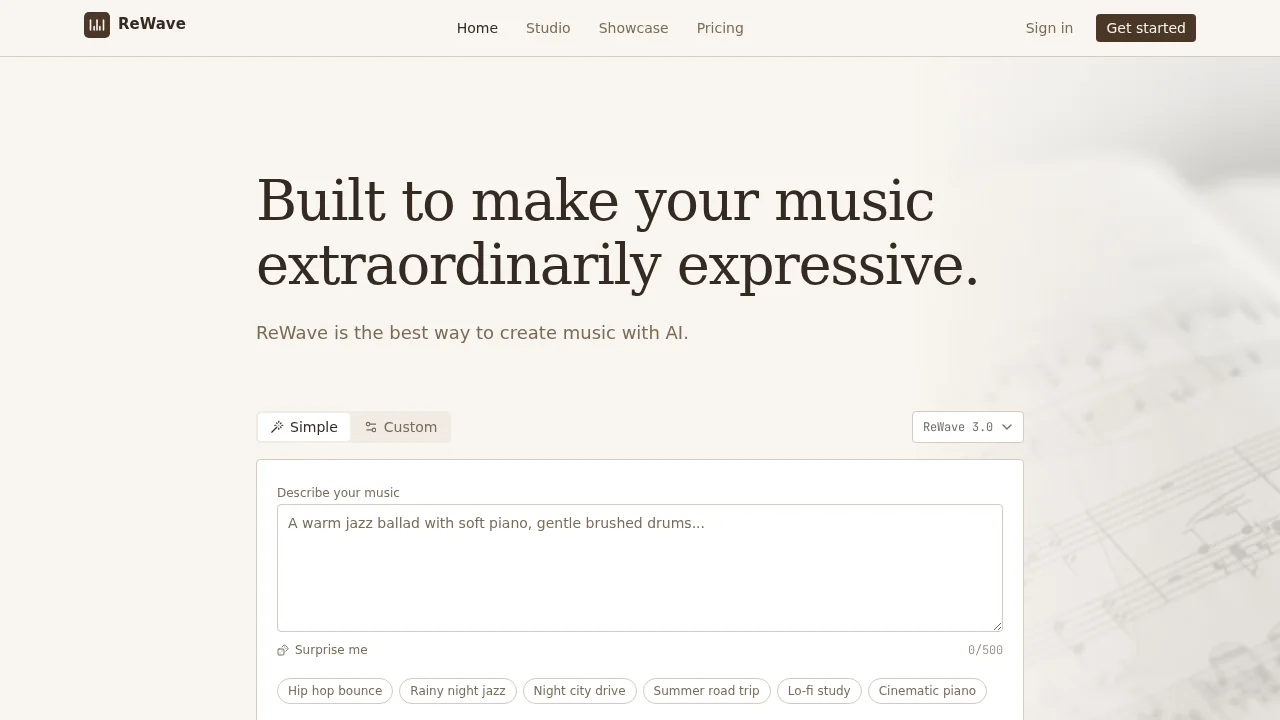Navigate to Pricing
The height and width of the screenshot is (720, 1280).
tap(720, 28)
